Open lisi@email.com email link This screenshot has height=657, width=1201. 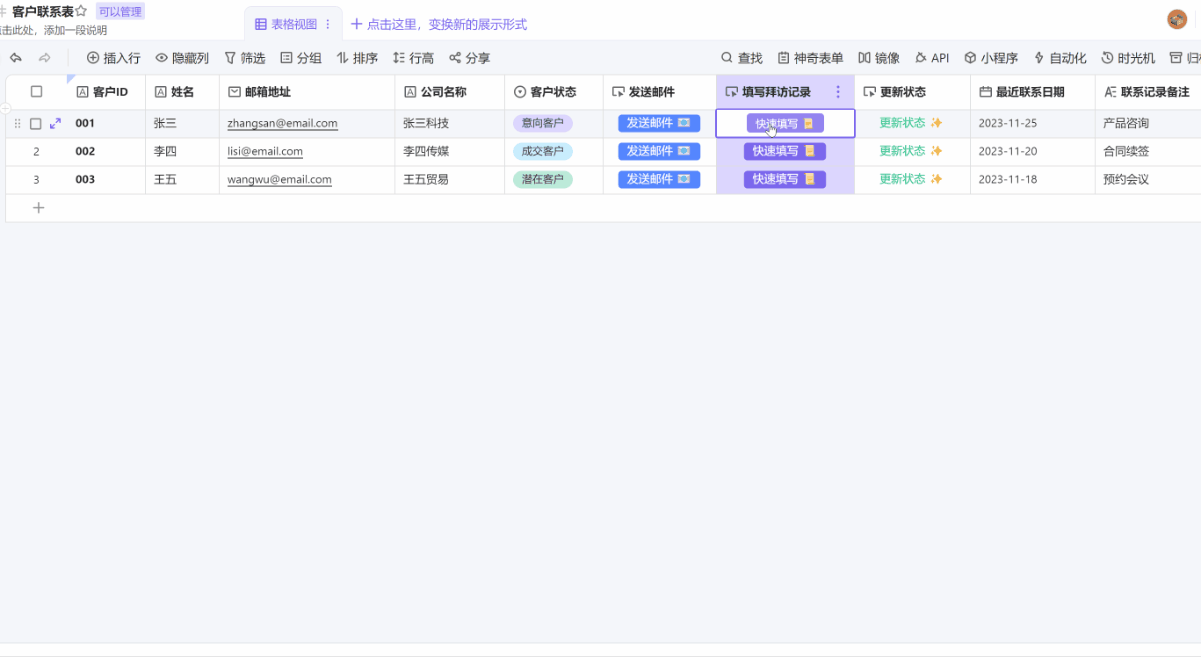[x=264, y=151]
